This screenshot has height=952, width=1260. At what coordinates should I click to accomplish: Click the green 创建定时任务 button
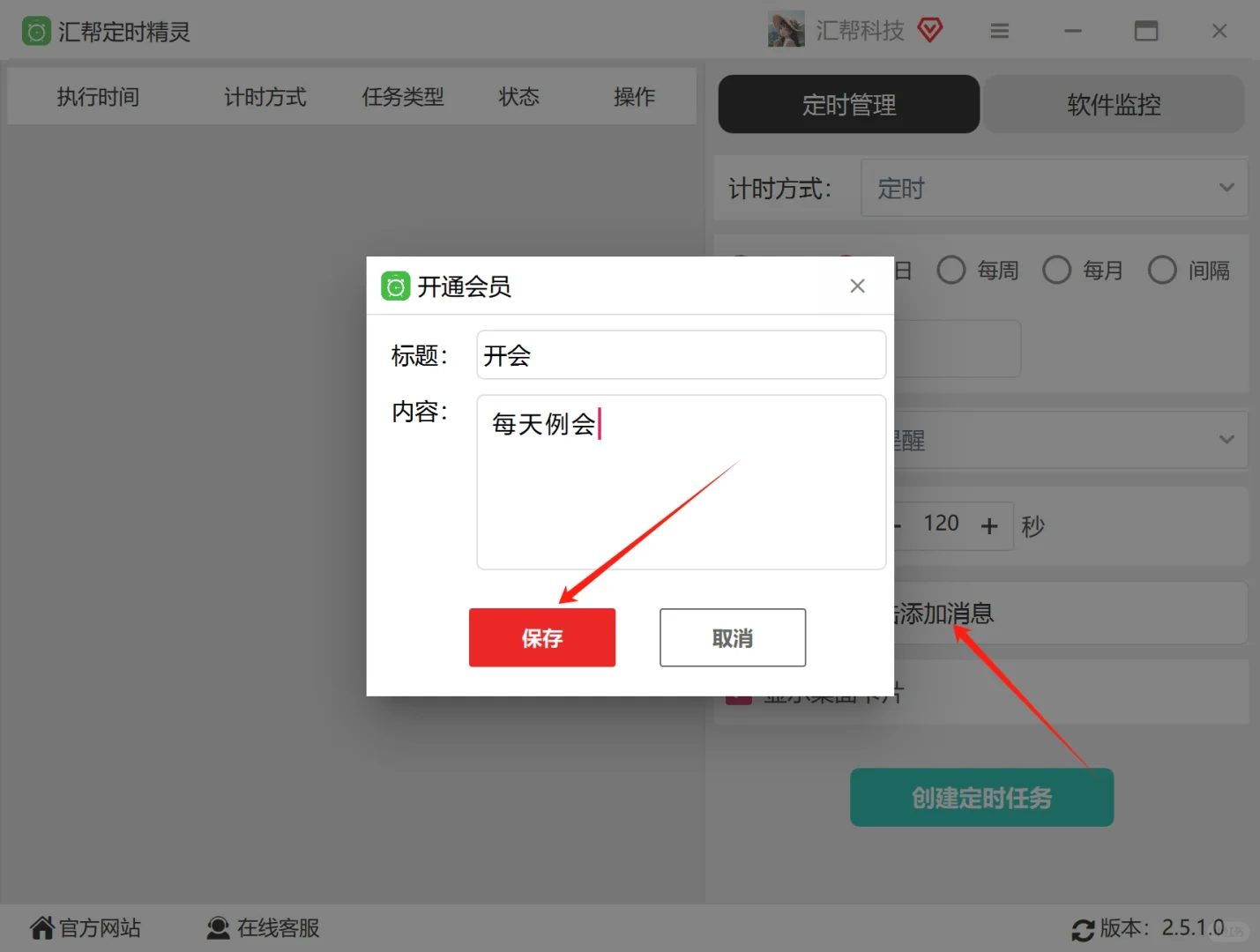[980, 798]
